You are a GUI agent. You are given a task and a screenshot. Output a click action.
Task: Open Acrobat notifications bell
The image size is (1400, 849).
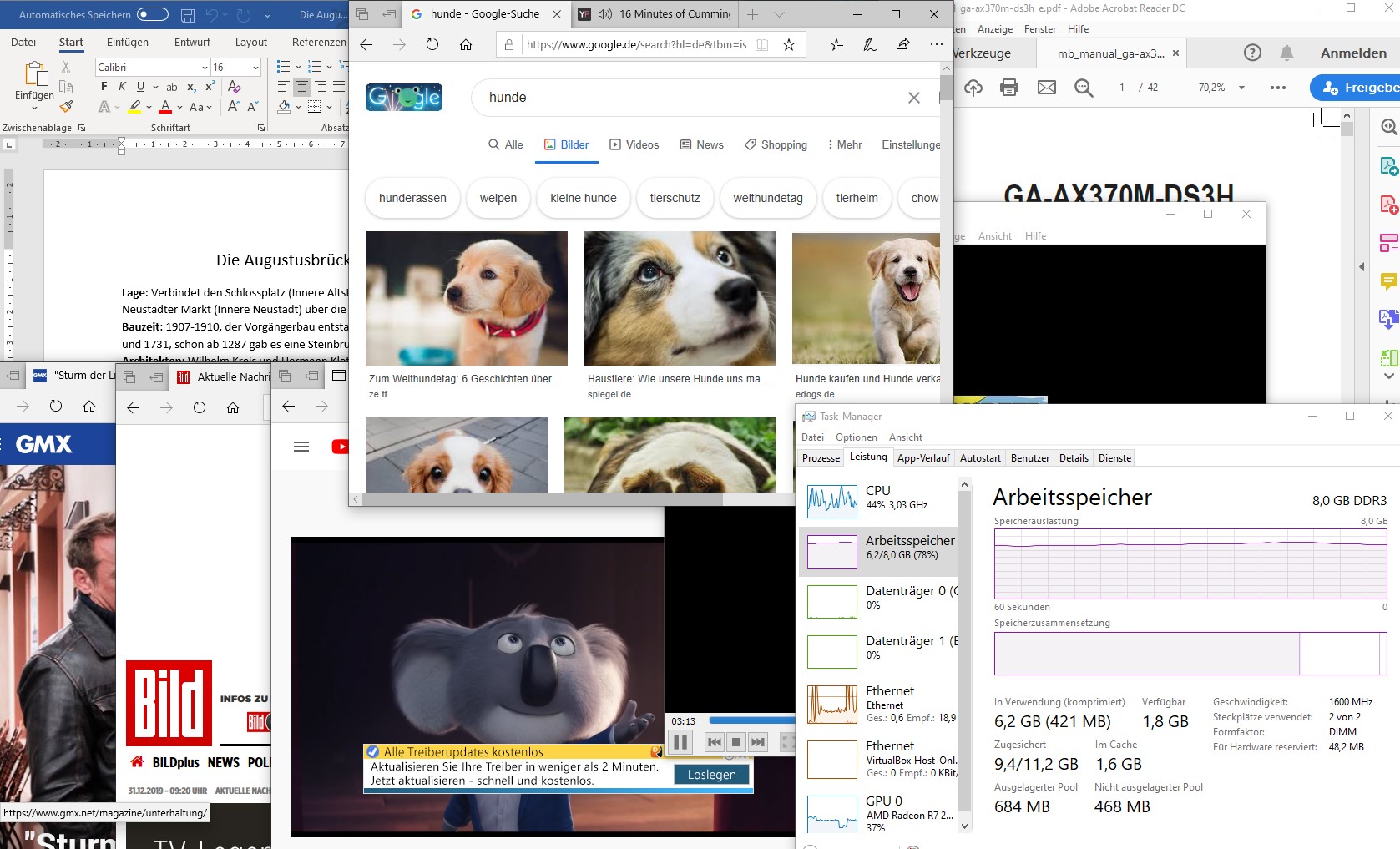tap(1287, 53)
